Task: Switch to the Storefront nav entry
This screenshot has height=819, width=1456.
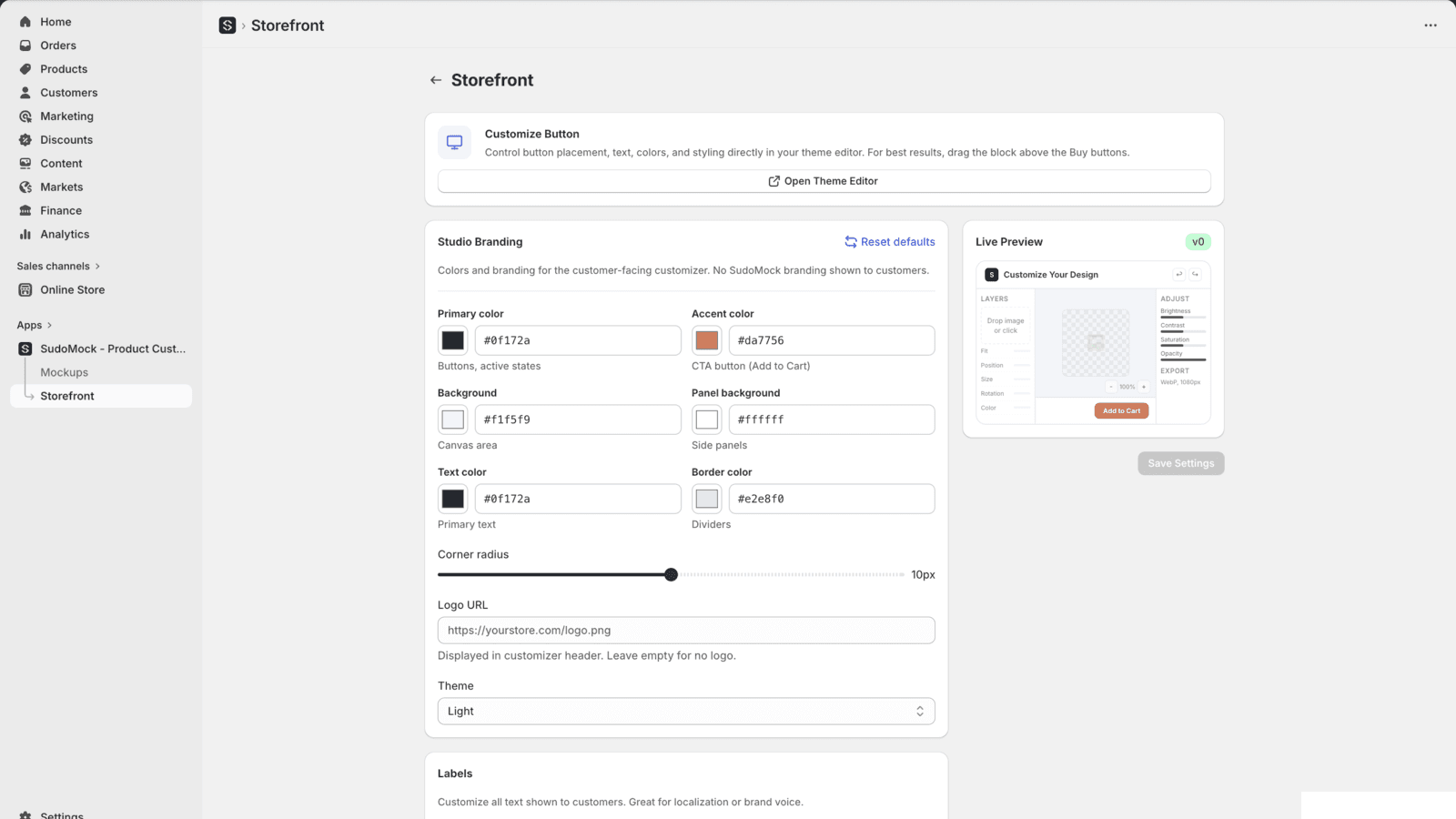Action: [67, 396]
